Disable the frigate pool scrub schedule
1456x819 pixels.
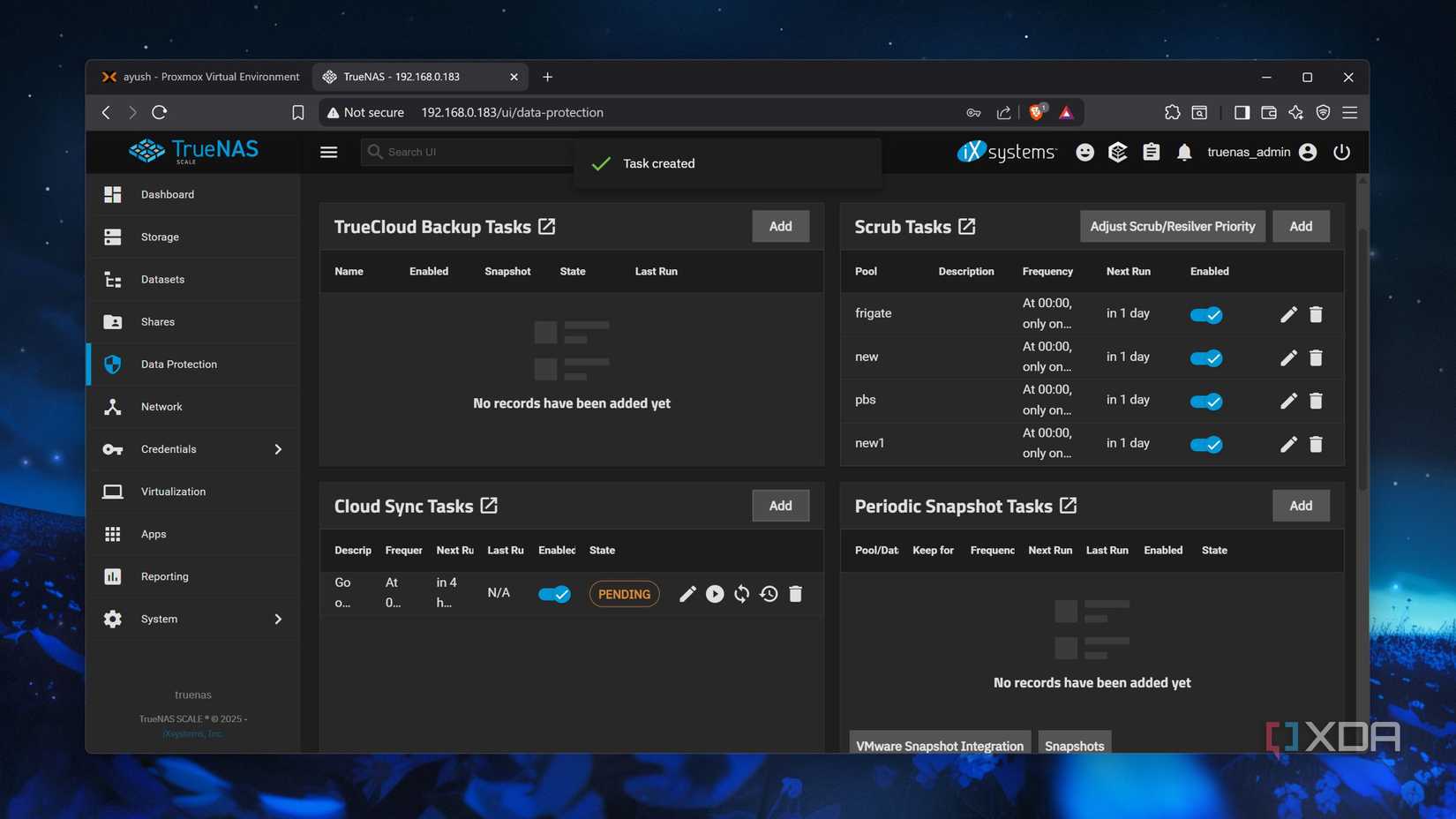[x=1206, y=314]
